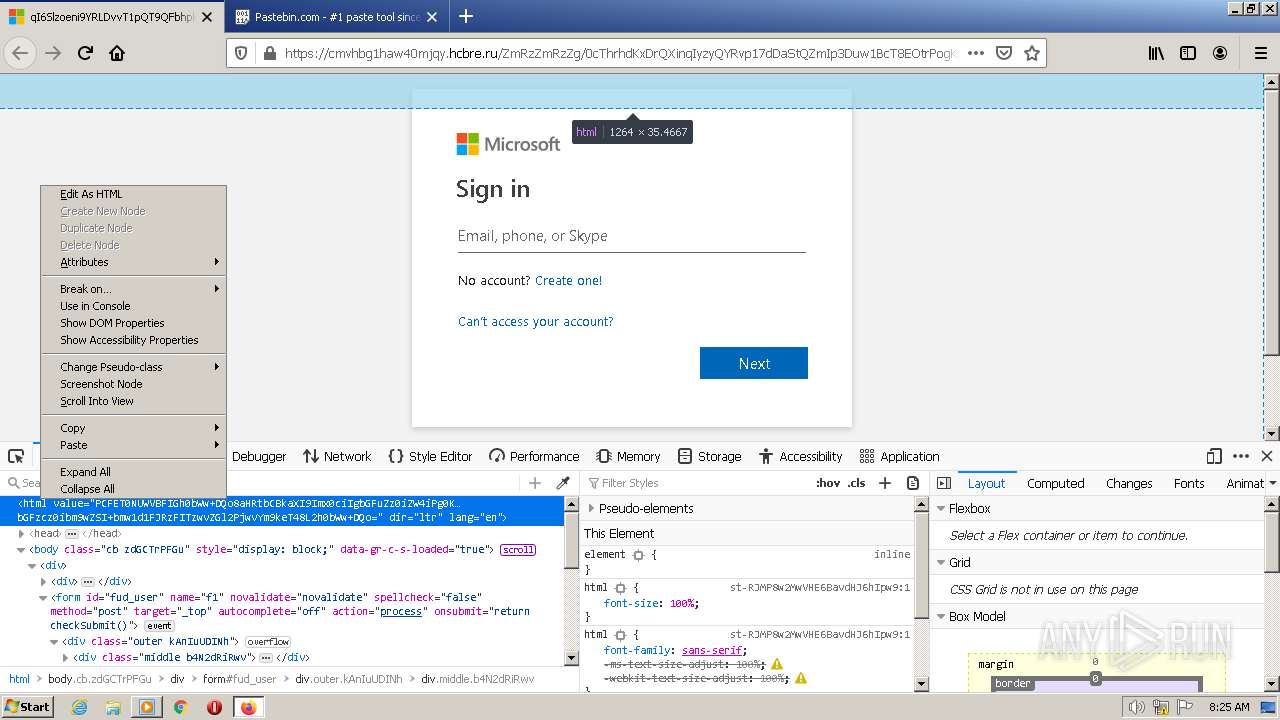
Task: Show sidebars icon in Firefox toolbar
Action: click(x=1188, y=53)
